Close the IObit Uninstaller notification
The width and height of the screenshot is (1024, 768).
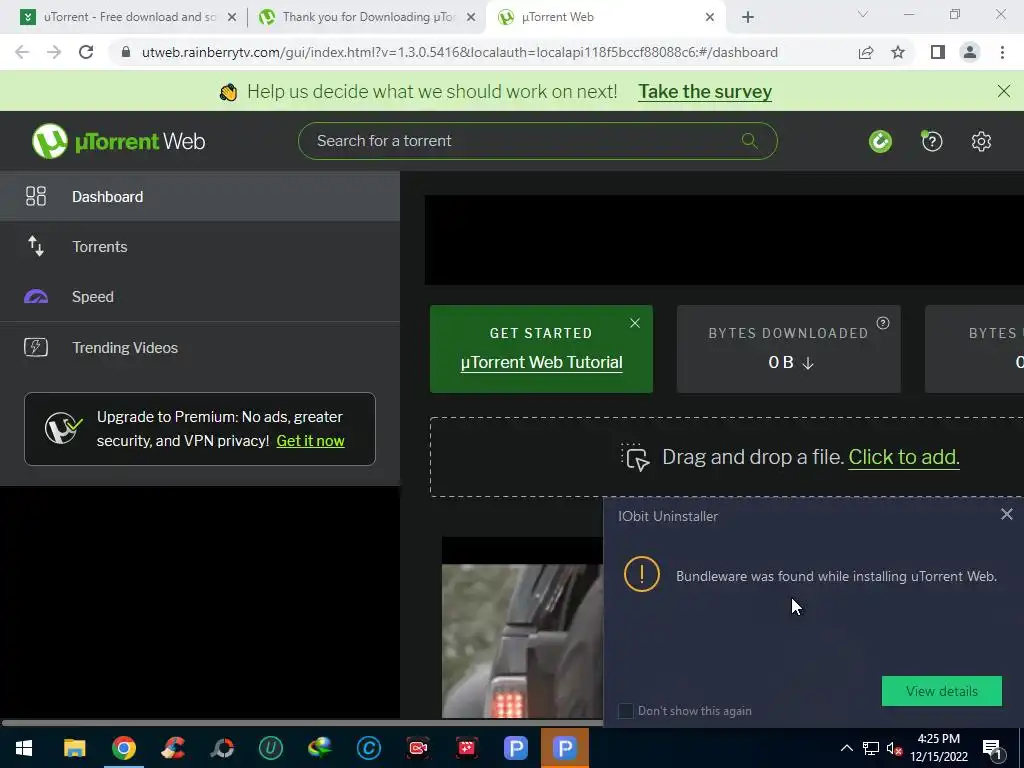click(1006, 515)
